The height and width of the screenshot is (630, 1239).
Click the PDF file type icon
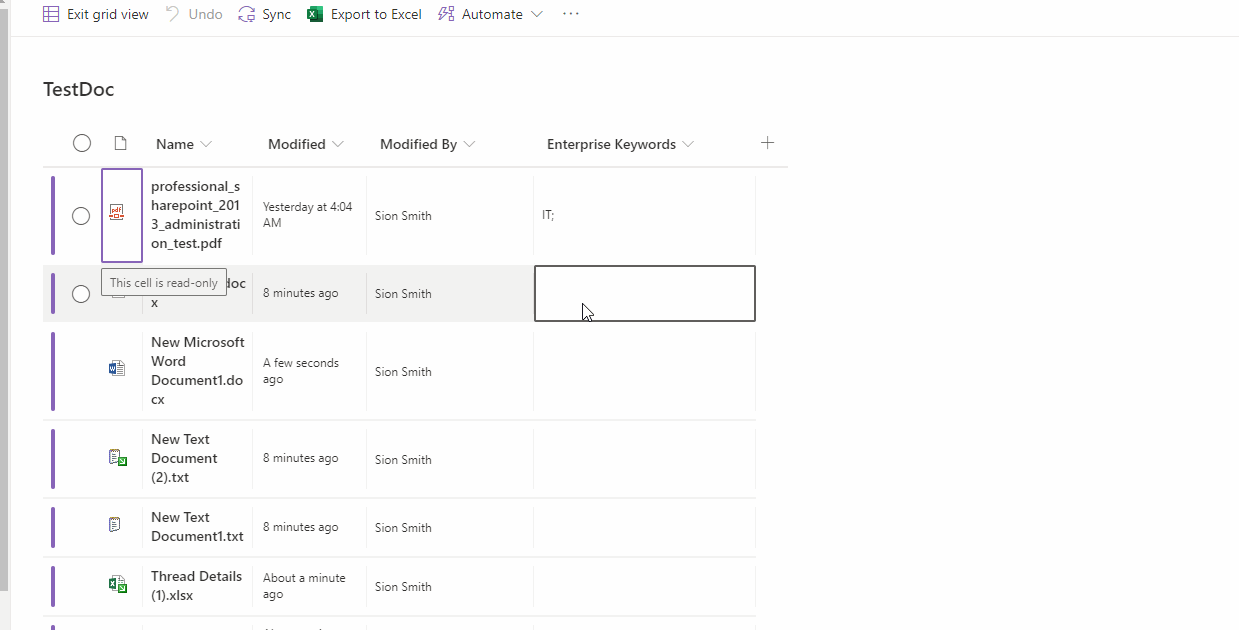coord(117,214)
